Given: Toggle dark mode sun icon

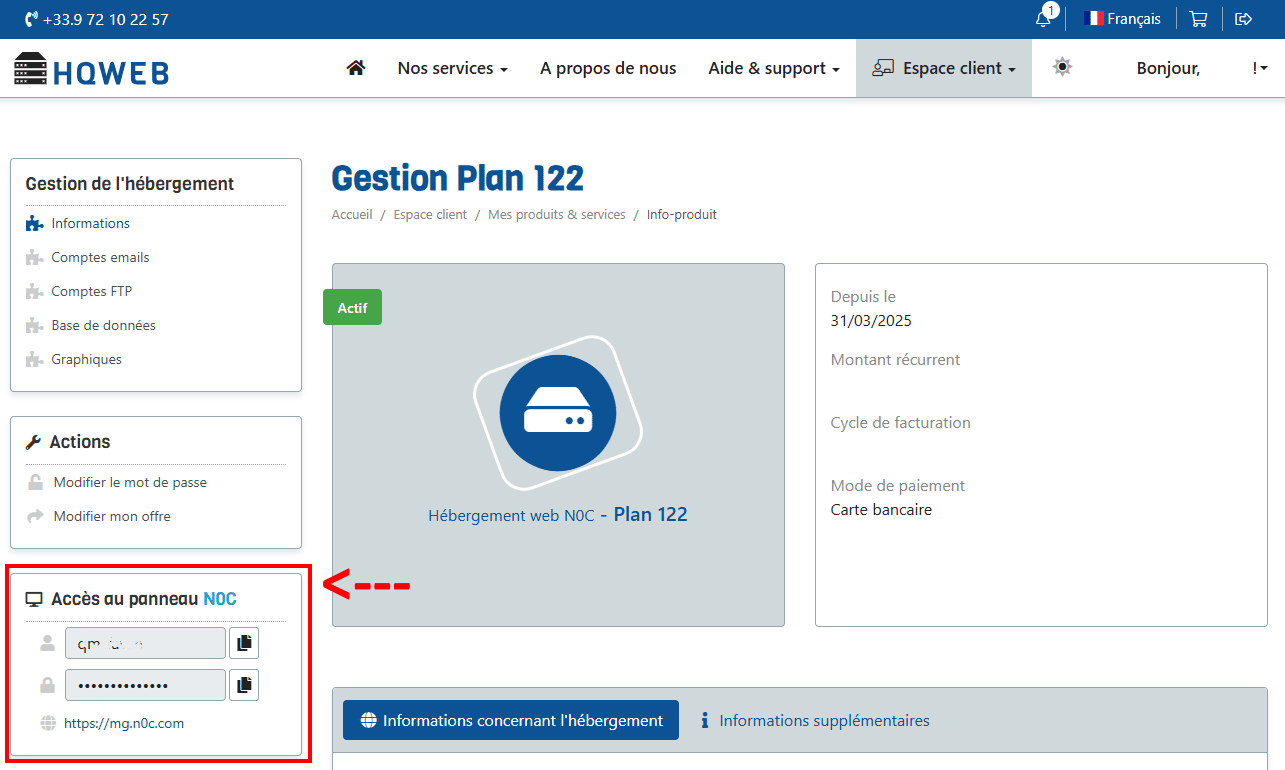Looking at the screenshot, I should tap(1062, 67).
